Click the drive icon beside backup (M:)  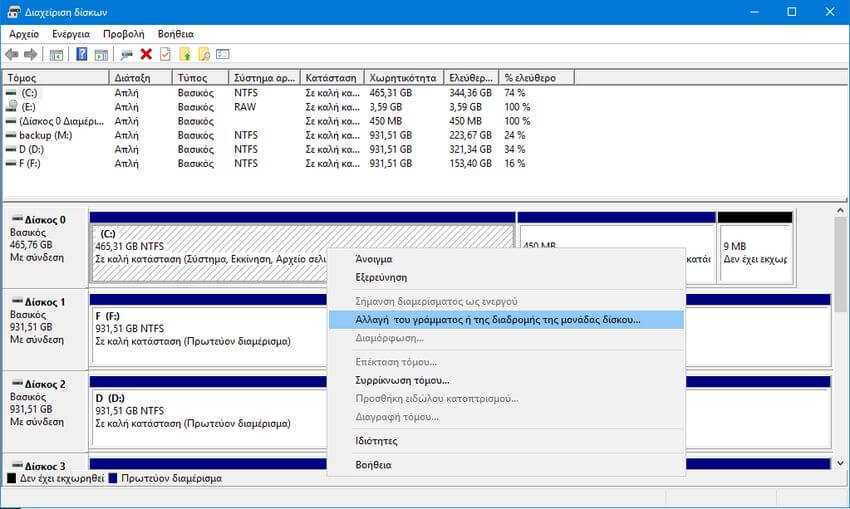[x=11, y=135]
